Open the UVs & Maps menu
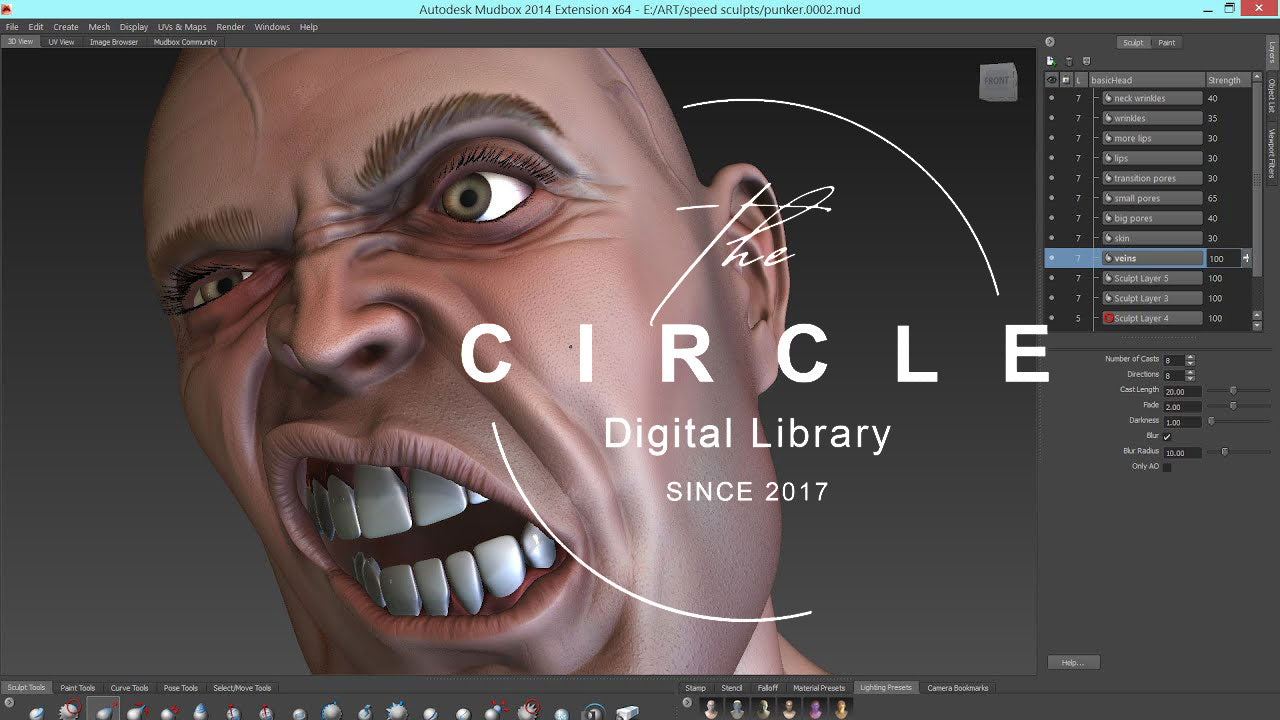Image resolution: width=1280 pixels, height=720 pixels. (x=182, y=27)
